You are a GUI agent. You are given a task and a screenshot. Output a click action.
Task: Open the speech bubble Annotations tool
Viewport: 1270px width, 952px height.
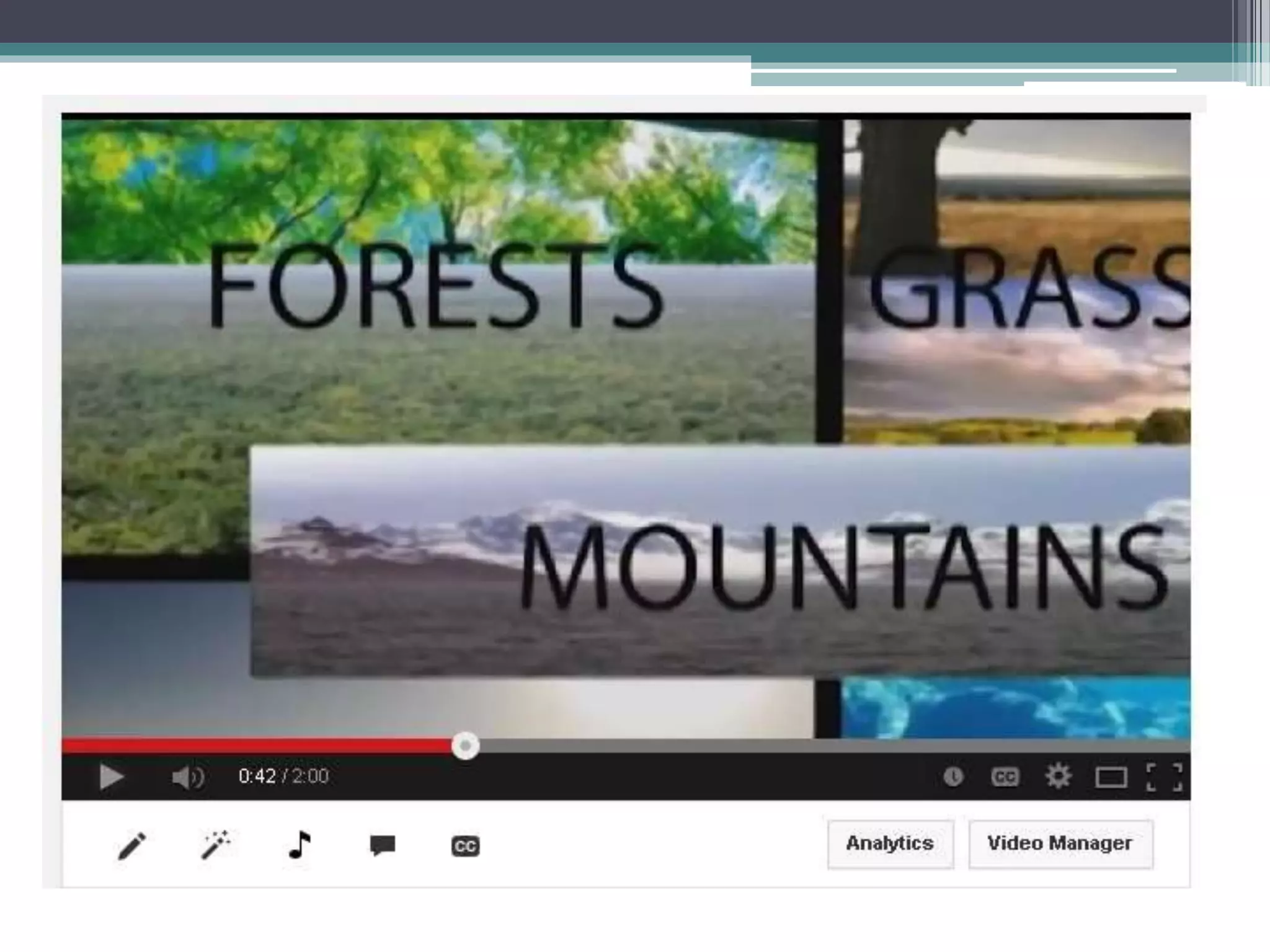tap(382, 845)
